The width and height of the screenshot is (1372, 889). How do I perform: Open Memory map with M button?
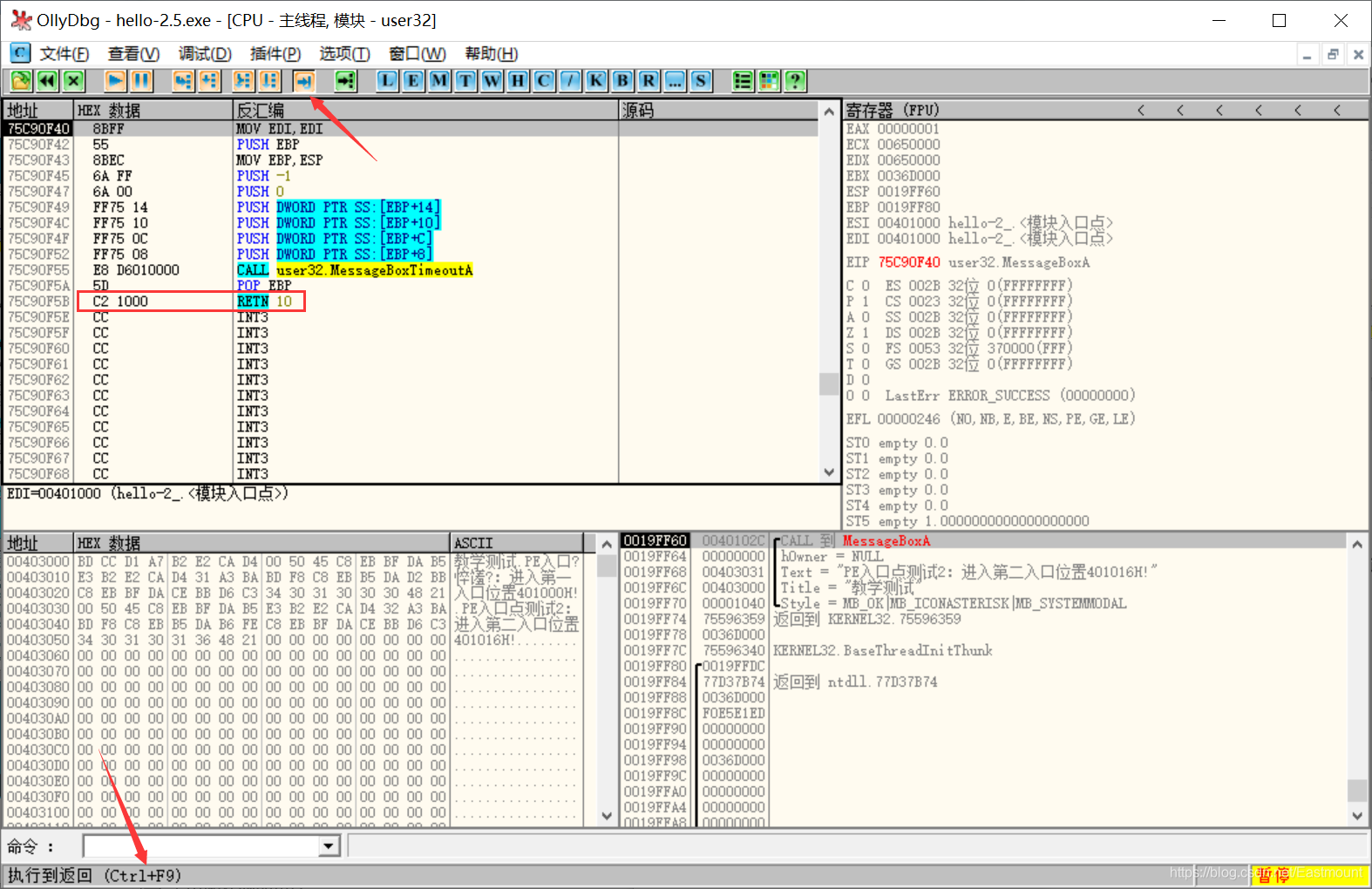(x=439, y=81)
